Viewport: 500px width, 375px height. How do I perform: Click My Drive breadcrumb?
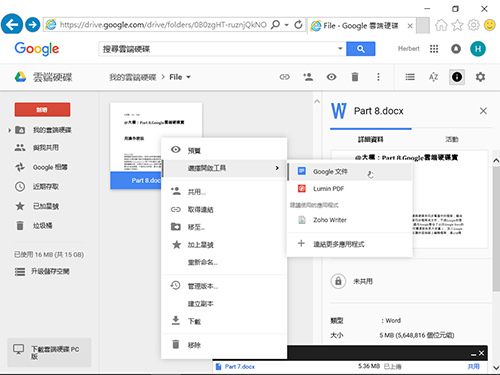tap(133, 77)
